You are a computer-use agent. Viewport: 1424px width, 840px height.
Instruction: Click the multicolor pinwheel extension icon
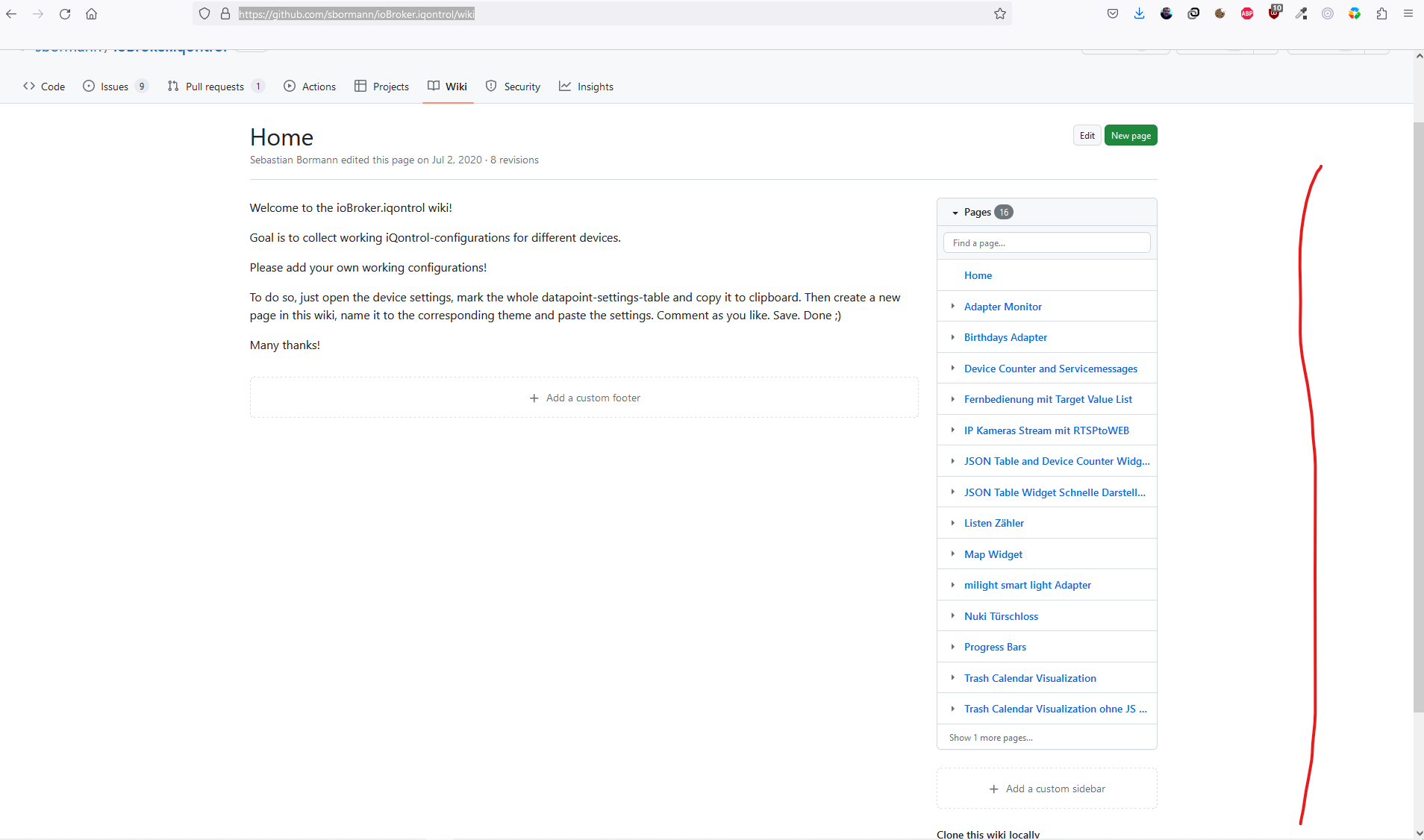1355,13
